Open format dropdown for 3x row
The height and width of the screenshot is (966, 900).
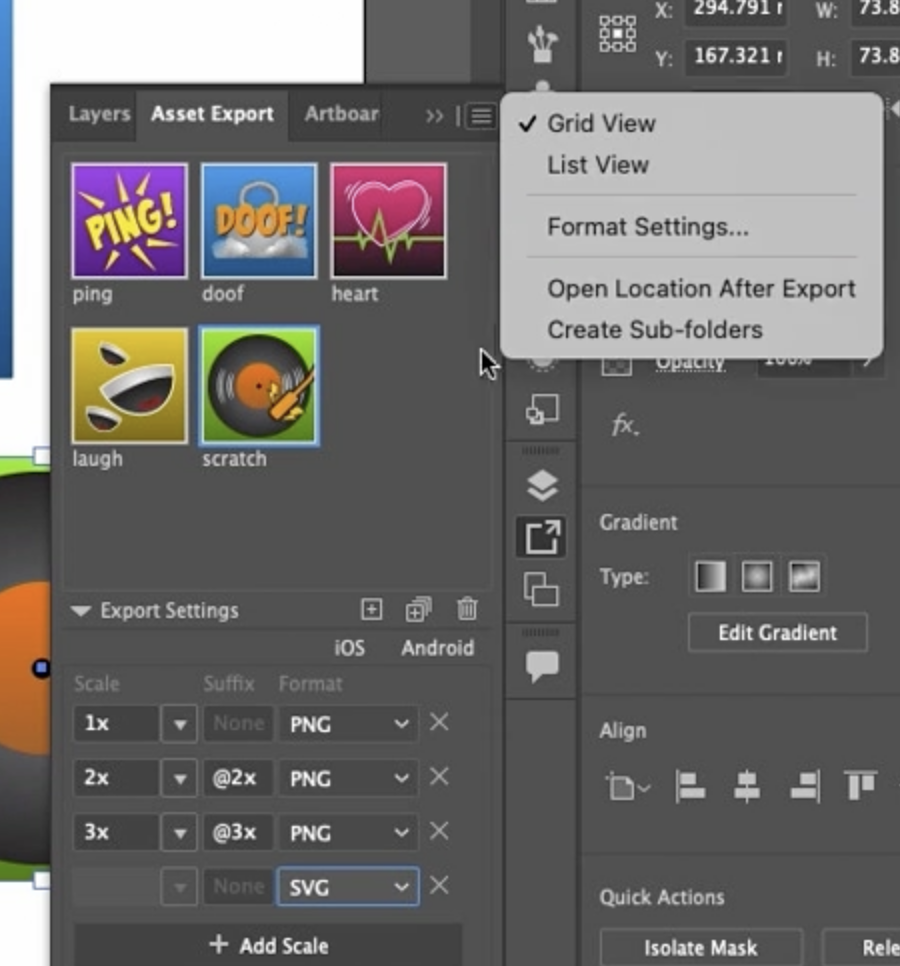coord(349,833)
